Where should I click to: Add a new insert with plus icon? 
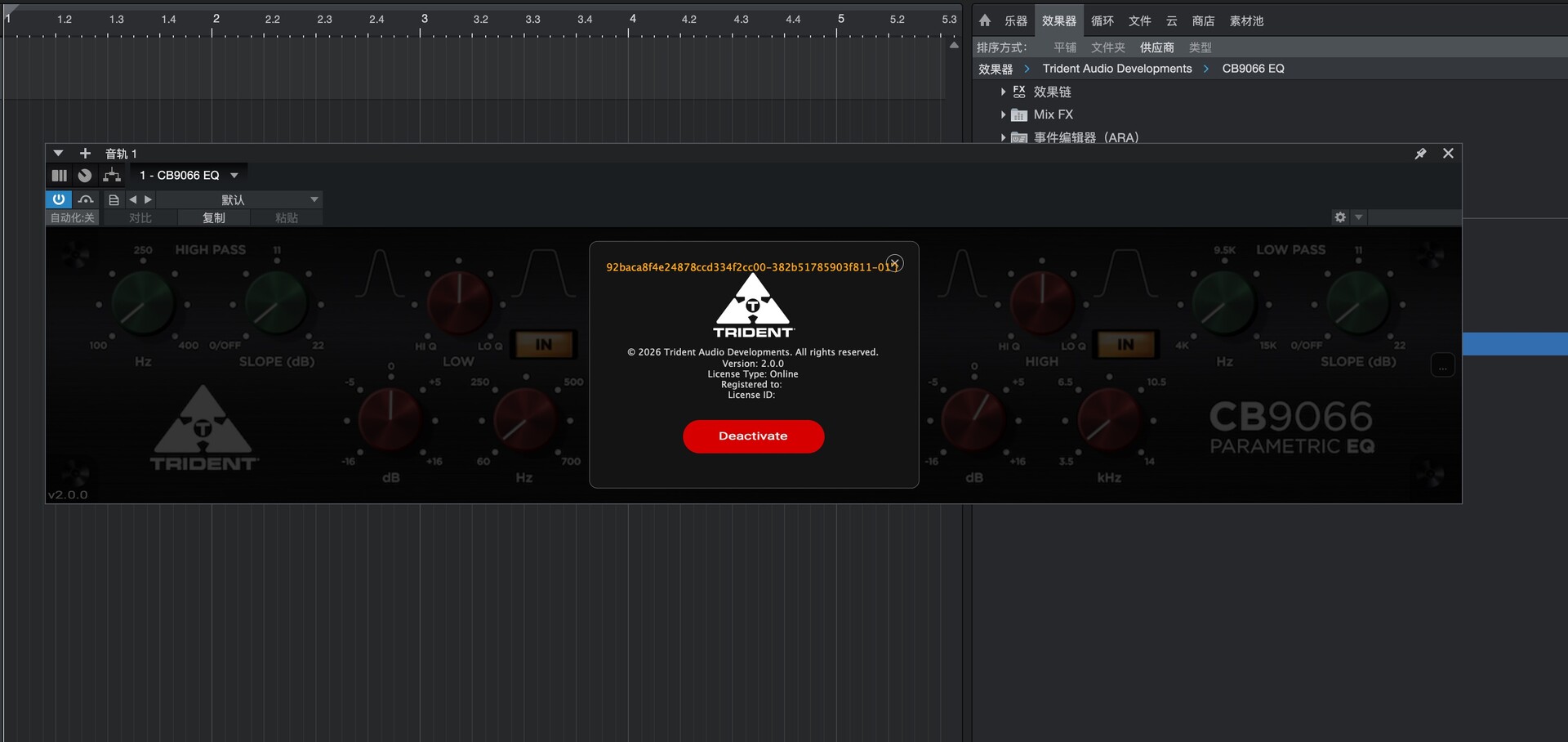85,154
